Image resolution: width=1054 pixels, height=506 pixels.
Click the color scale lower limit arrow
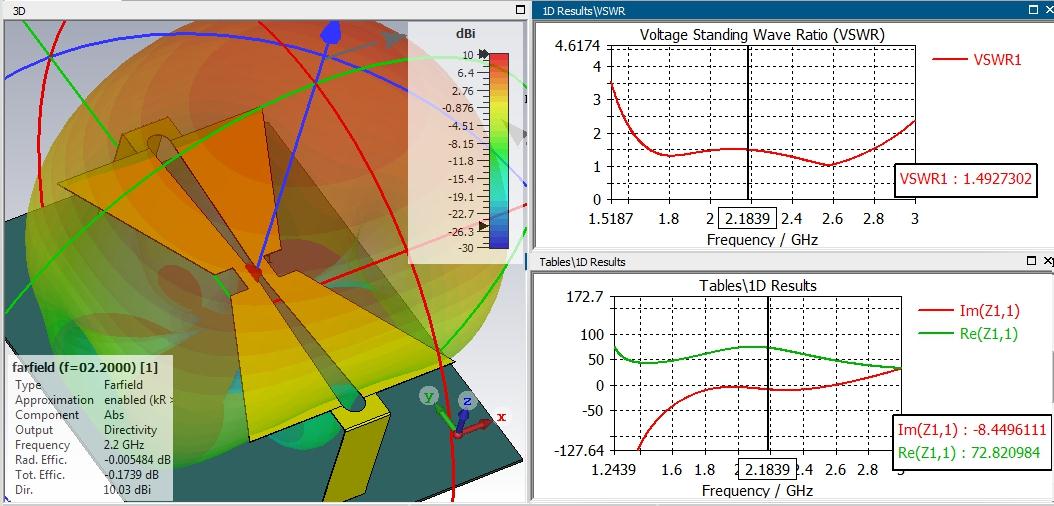(483, 227)
